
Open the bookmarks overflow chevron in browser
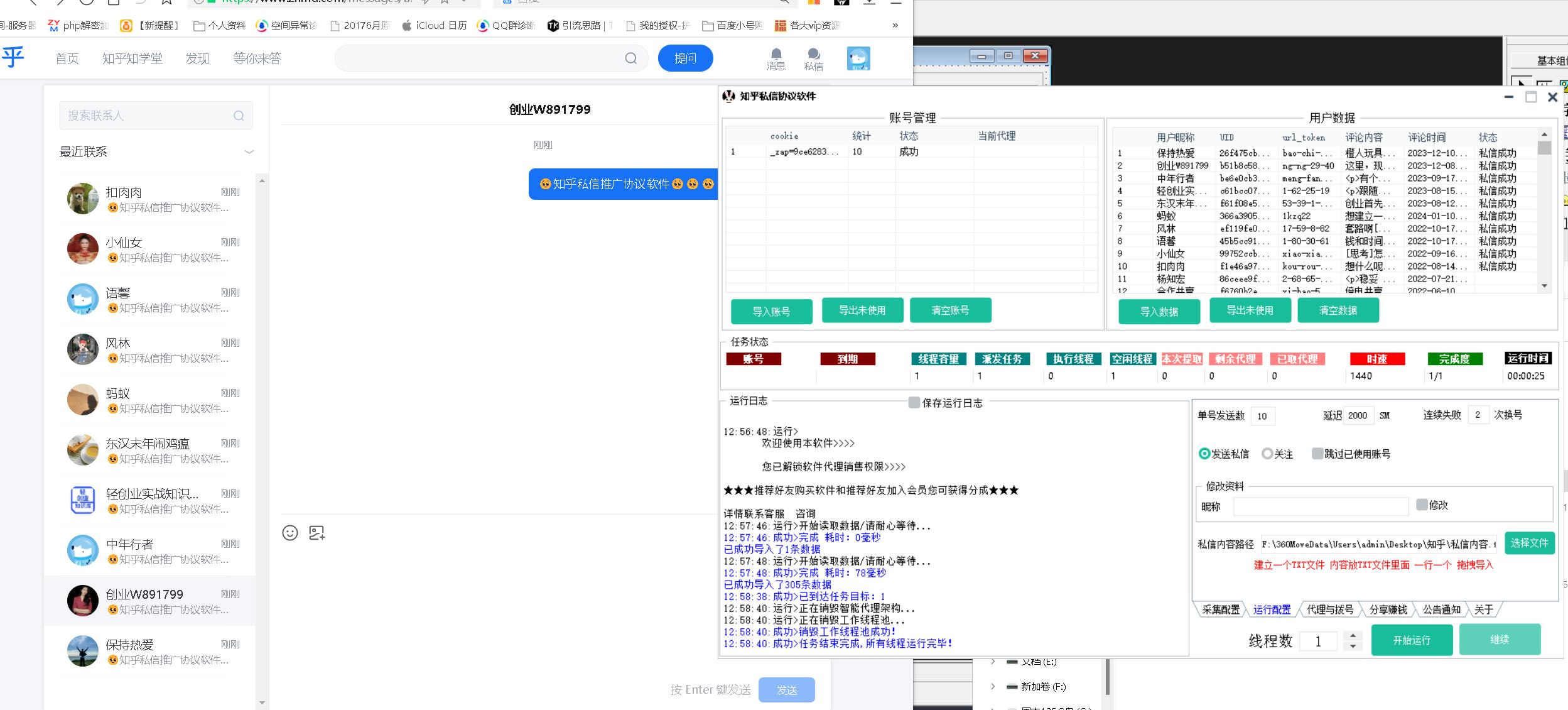[895, 25]
